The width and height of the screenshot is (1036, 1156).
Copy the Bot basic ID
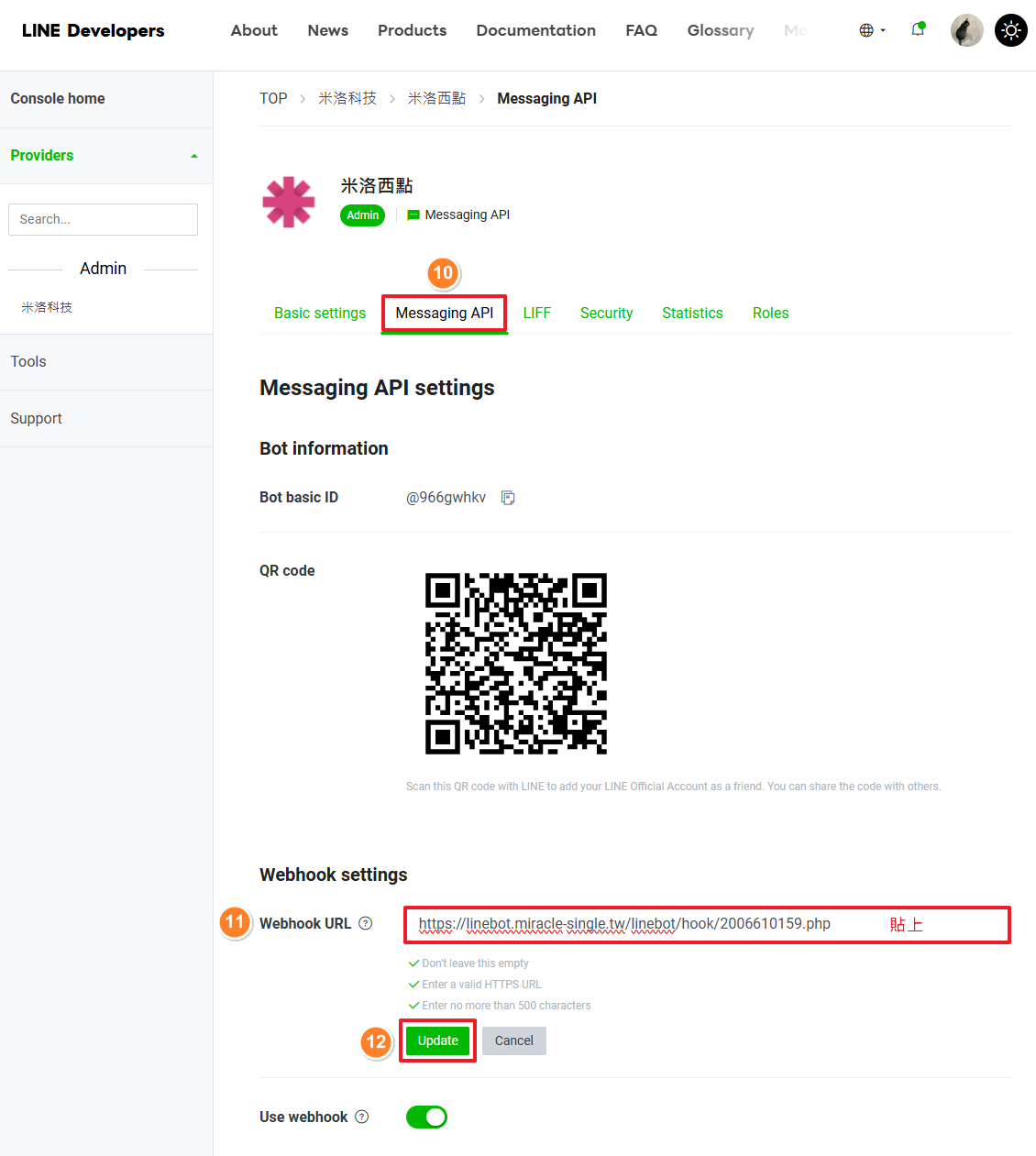[x=508, y=498]
